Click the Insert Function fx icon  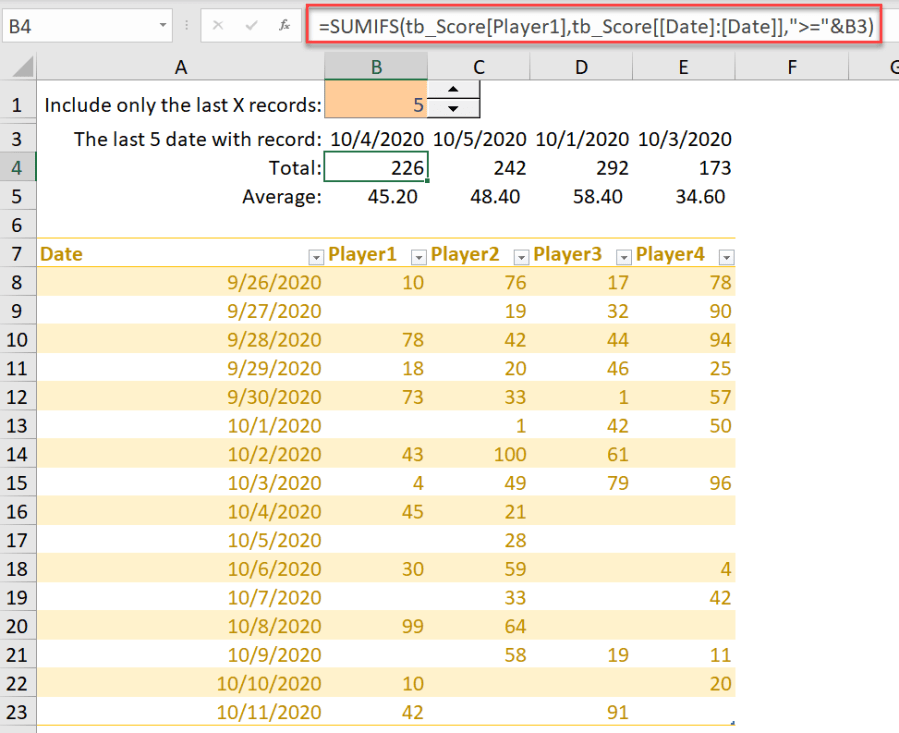(x=284, y=26)
